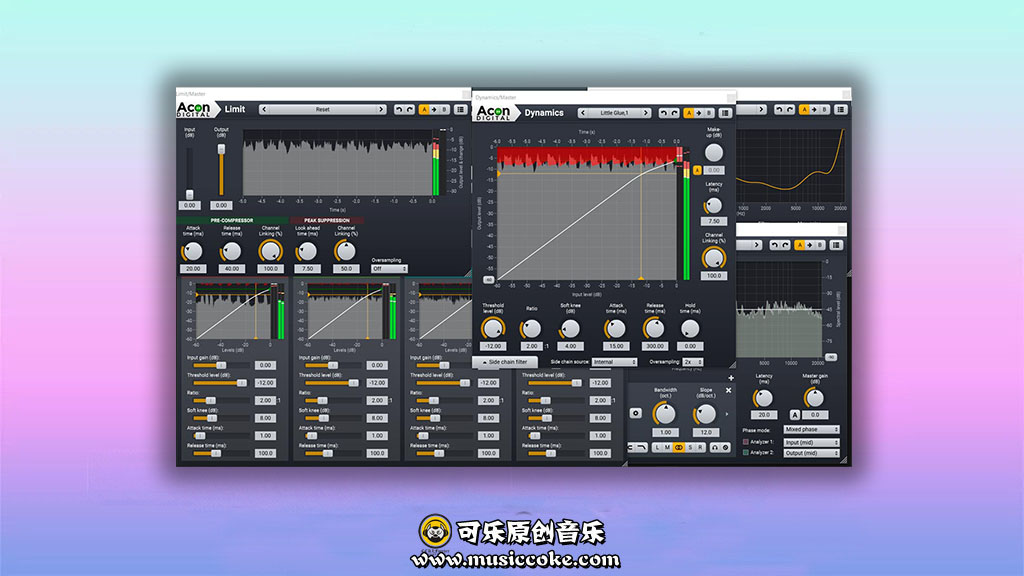This screenshot has width=1024, height=576.
Task: Copy A settings to B in Limit window
Action: tap(434, 110)
